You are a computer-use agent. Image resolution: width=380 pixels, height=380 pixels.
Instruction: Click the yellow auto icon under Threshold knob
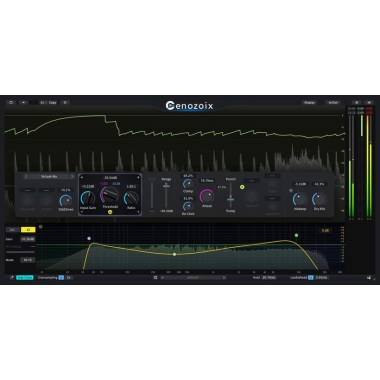click(x=110, y=212)
